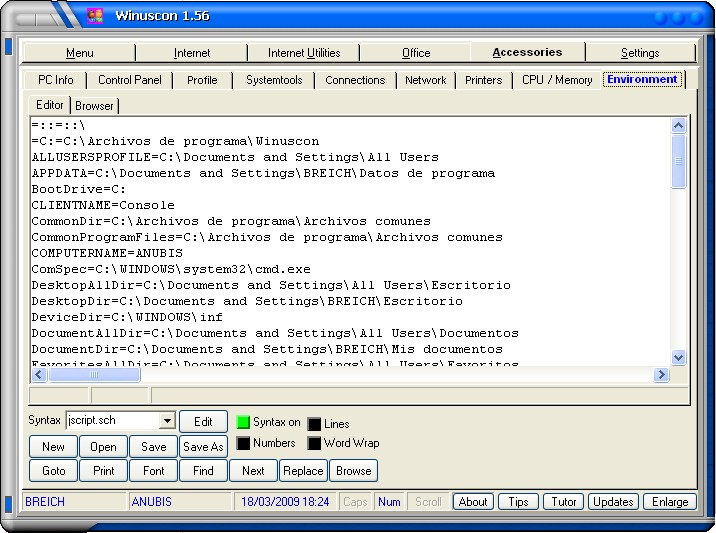The height and width of the screenshot is (533, 716).
Task: Click the Find button
Action: [203, 470]
